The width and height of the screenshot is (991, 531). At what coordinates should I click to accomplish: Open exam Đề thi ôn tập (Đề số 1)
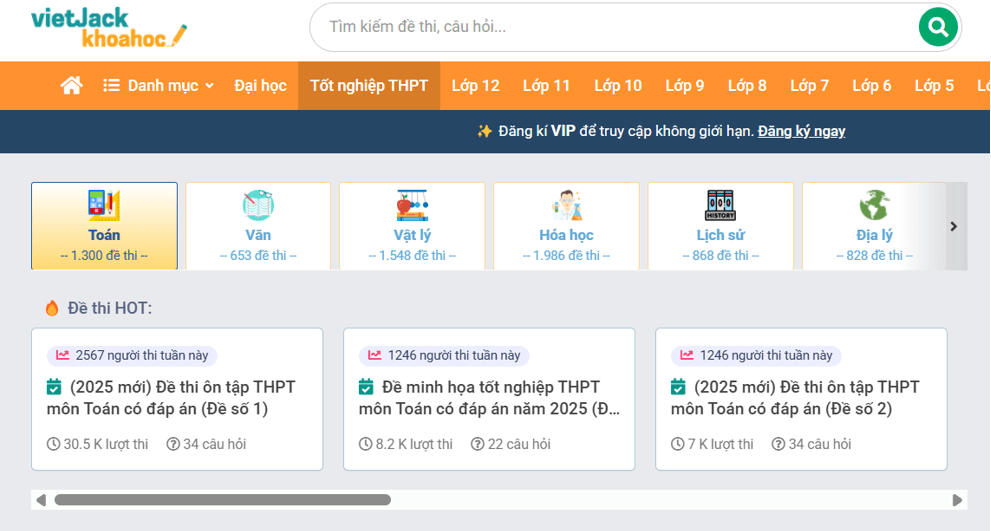pos(171,397)
